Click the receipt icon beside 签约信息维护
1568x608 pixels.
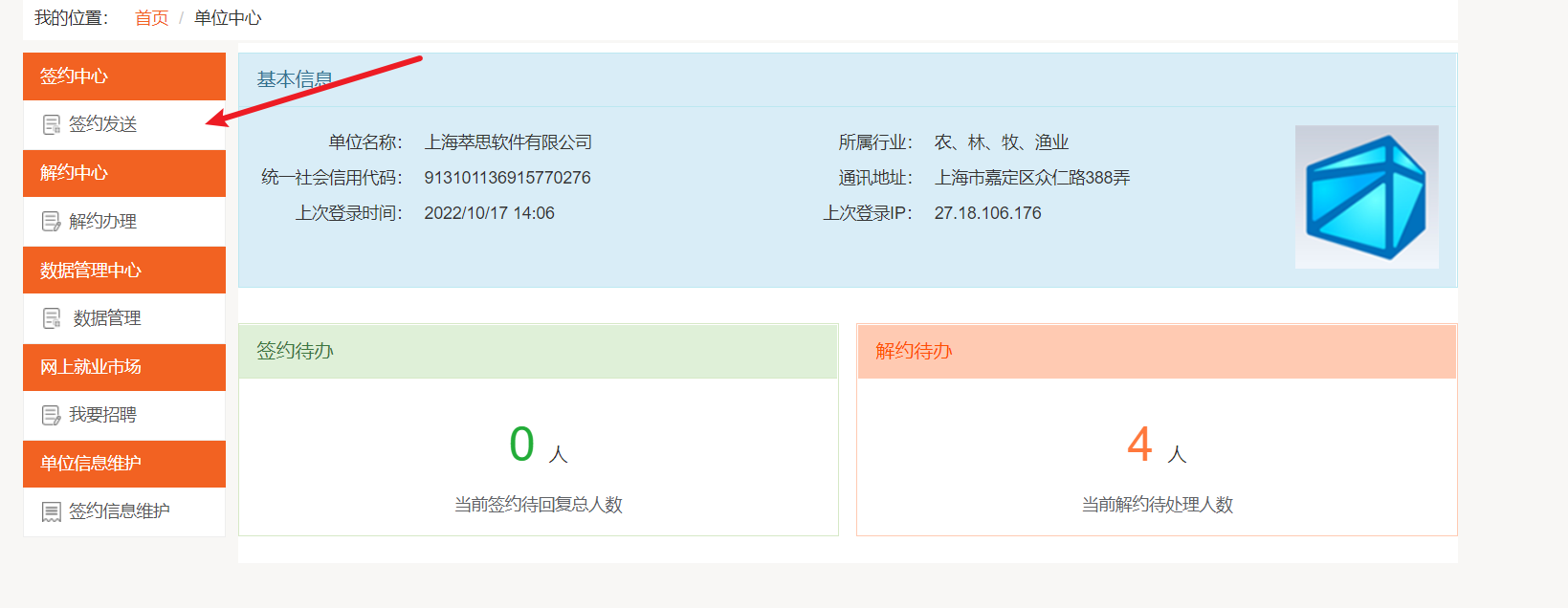pos(52,512)
